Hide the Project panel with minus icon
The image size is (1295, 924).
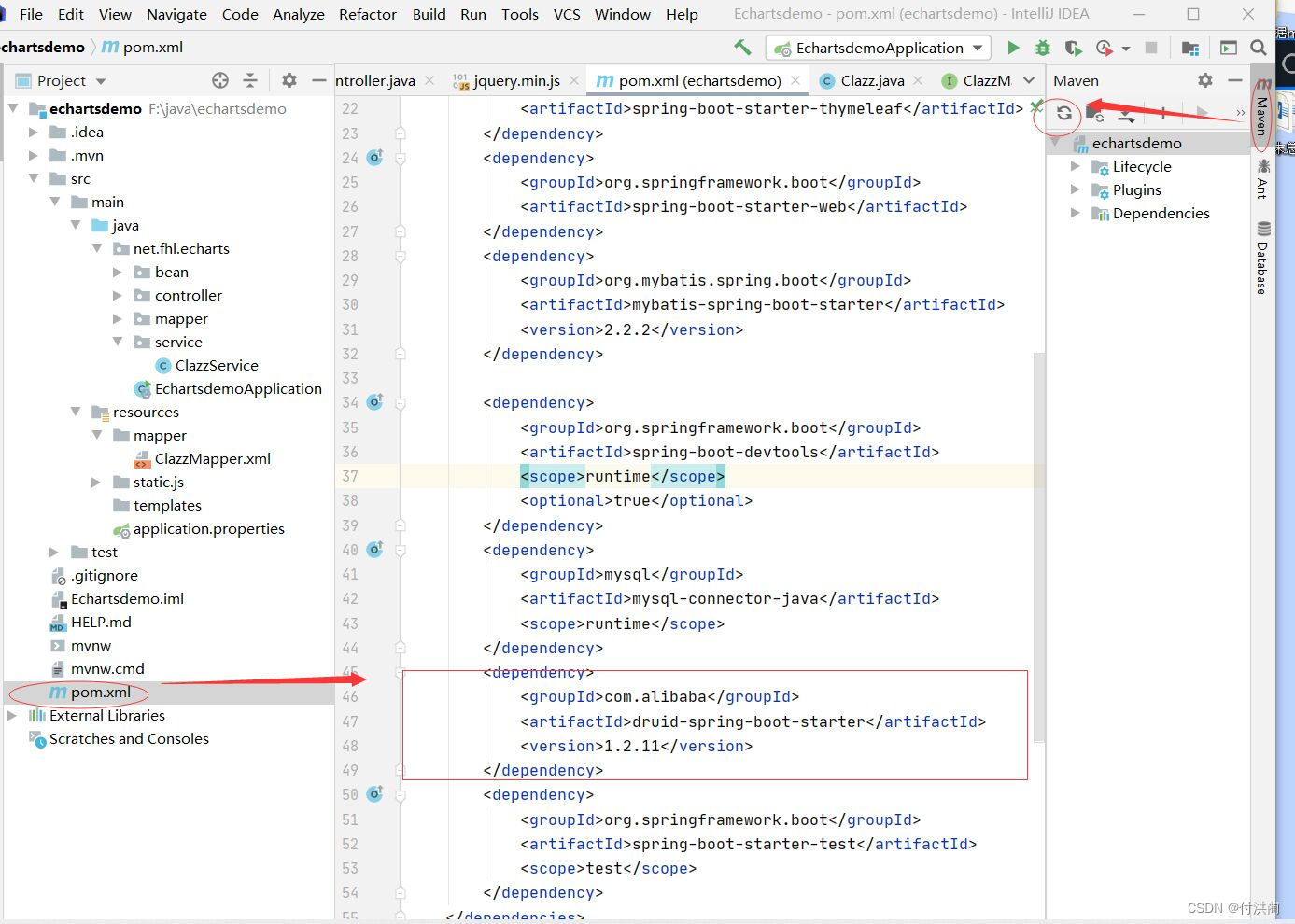tap(319, 80)
